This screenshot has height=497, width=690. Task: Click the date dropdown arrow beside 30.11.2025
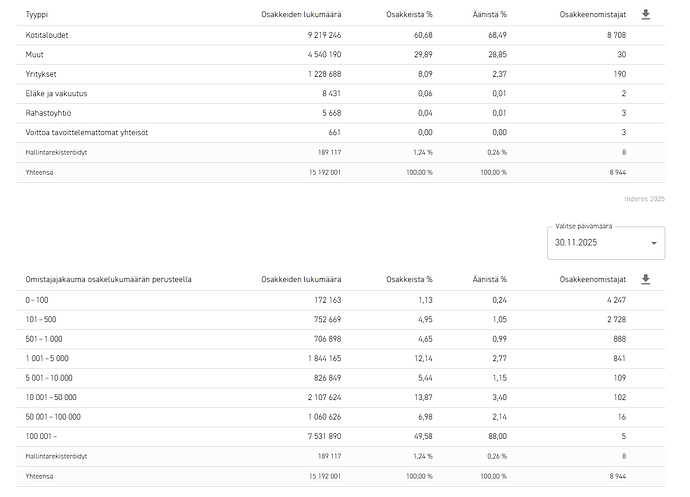pos(653,243)
